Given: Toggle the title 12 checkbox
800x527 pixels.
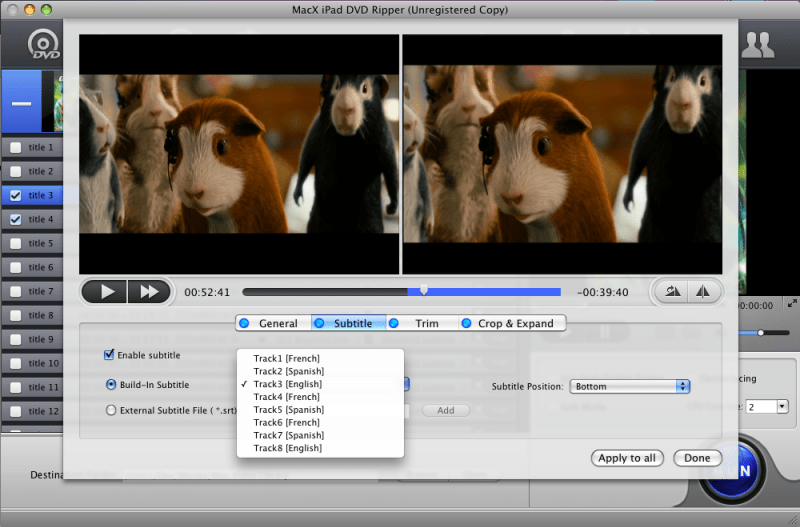Looking at the screenshot, I should [x=16, y=411].
